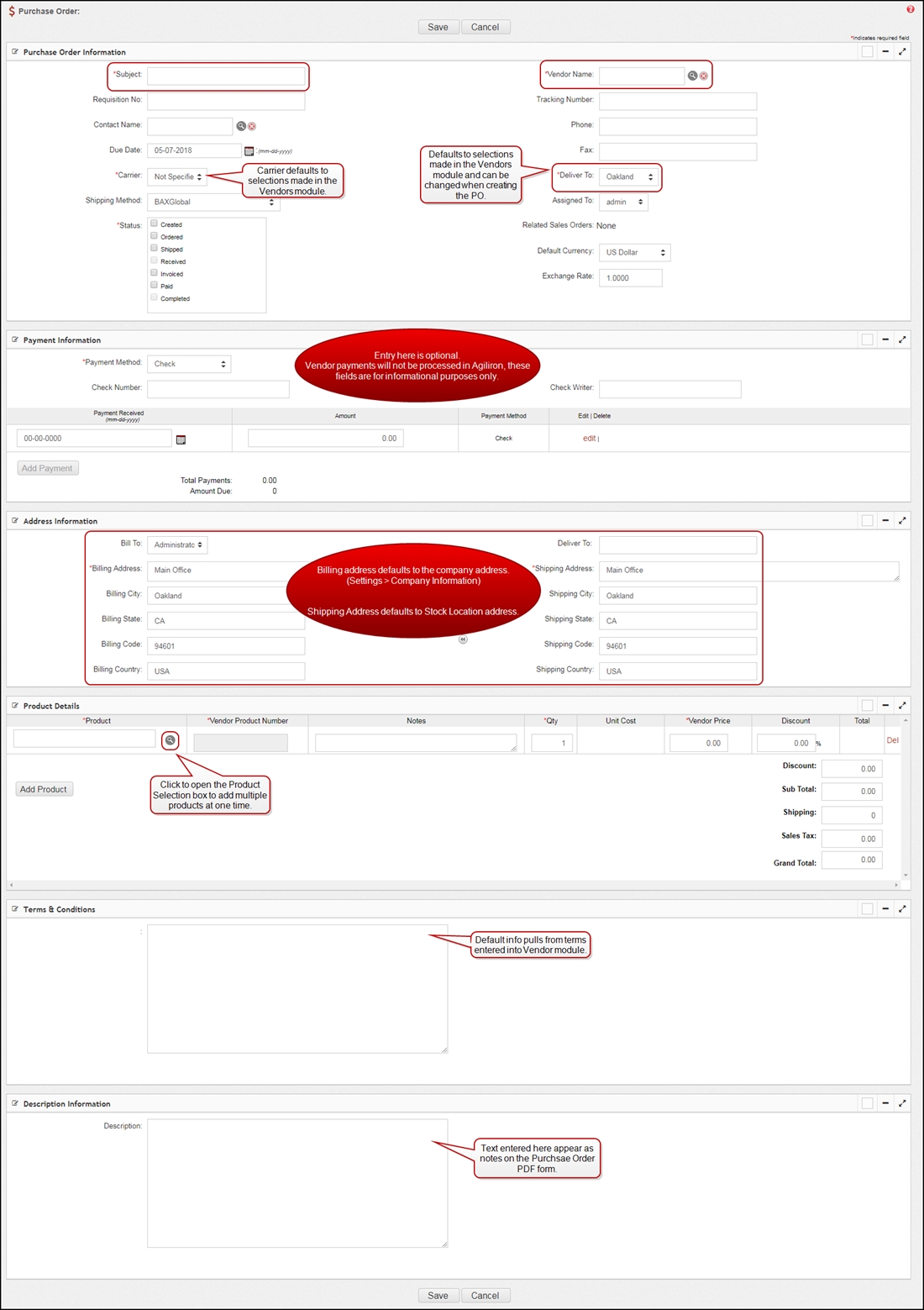
Task: Check the Shipped status box
Action: 154,248
